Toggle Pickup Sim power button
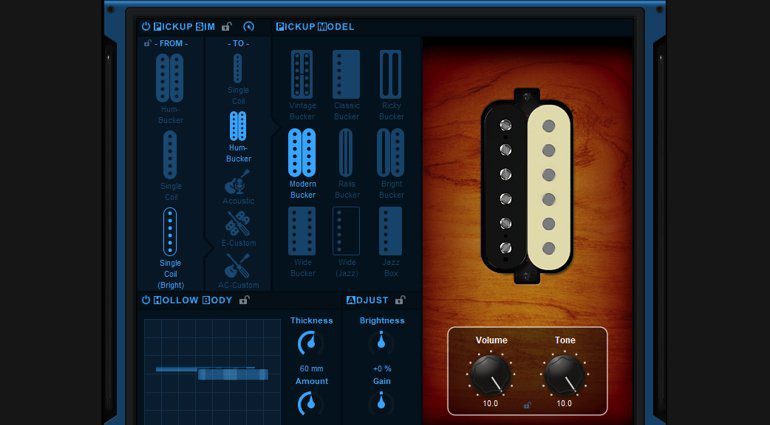The image size is (770, 425). 146,27
